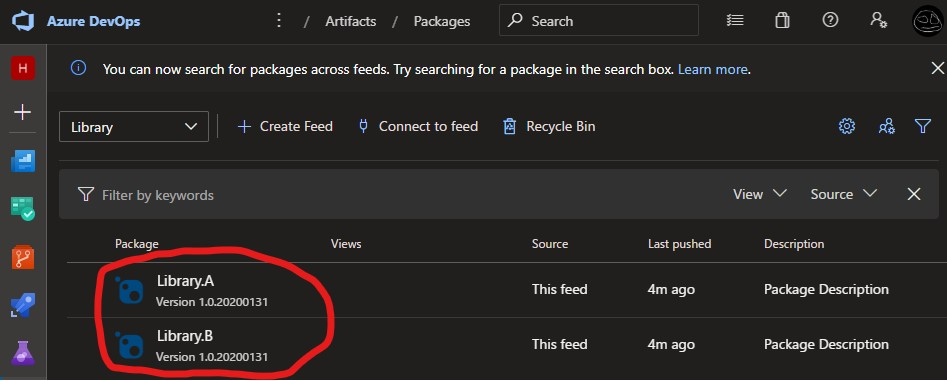Screen dimensions: 947x381
Task: Select the red H project tile
Action: (x=23, y=68)
